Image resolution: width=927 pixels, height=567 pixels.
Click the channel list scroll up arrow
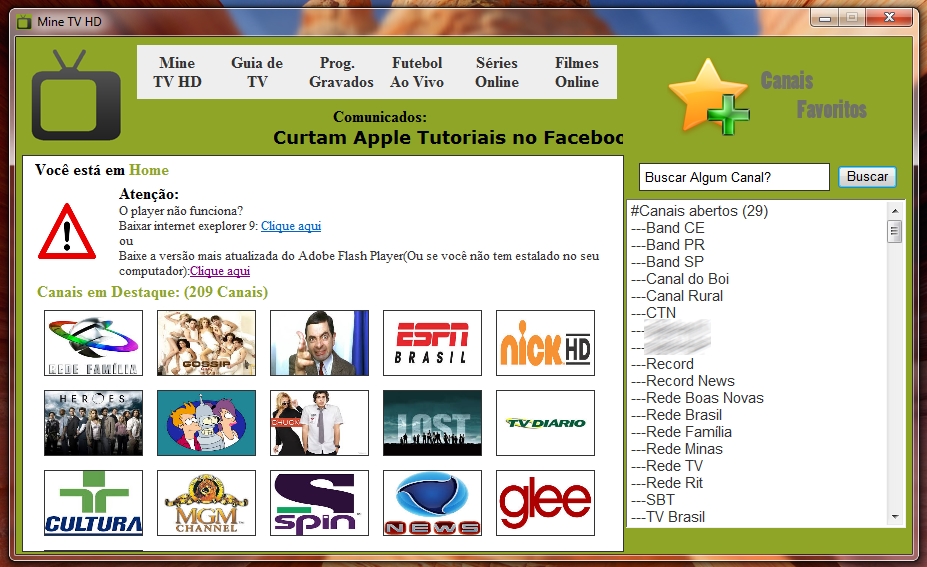point(894,210)
